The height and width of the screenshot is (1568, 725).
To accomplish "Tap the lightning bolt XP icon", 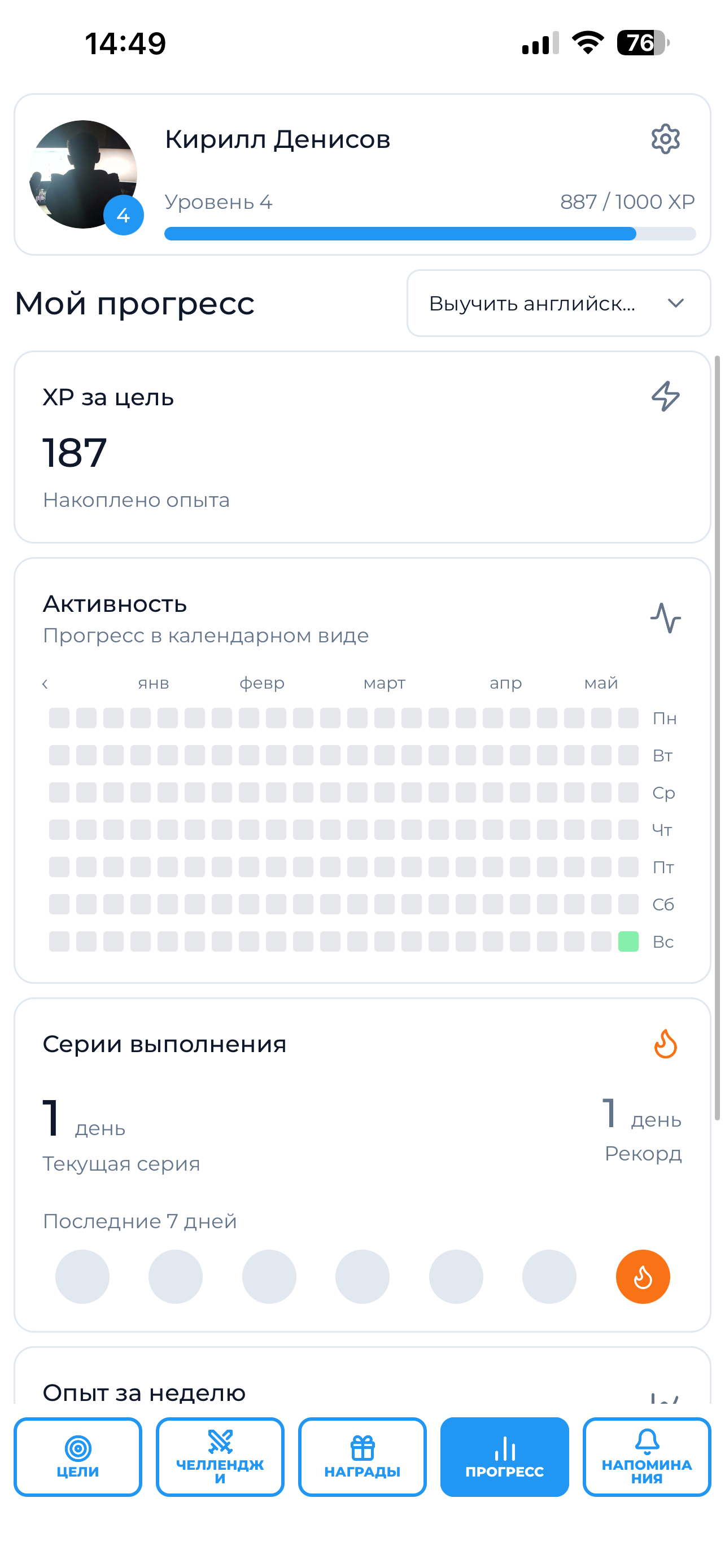I will click(665, 396).
